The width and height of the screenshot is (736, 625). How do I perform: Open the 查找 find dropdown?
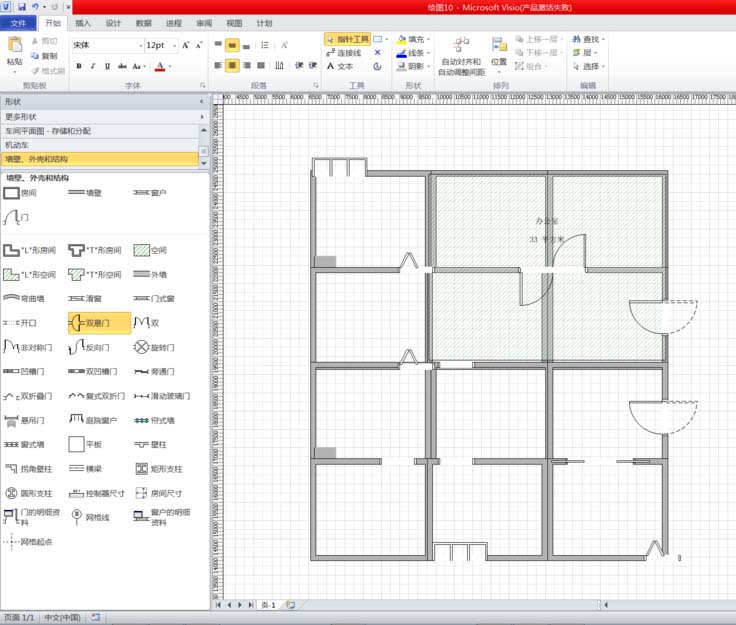[x=588, y=39]
